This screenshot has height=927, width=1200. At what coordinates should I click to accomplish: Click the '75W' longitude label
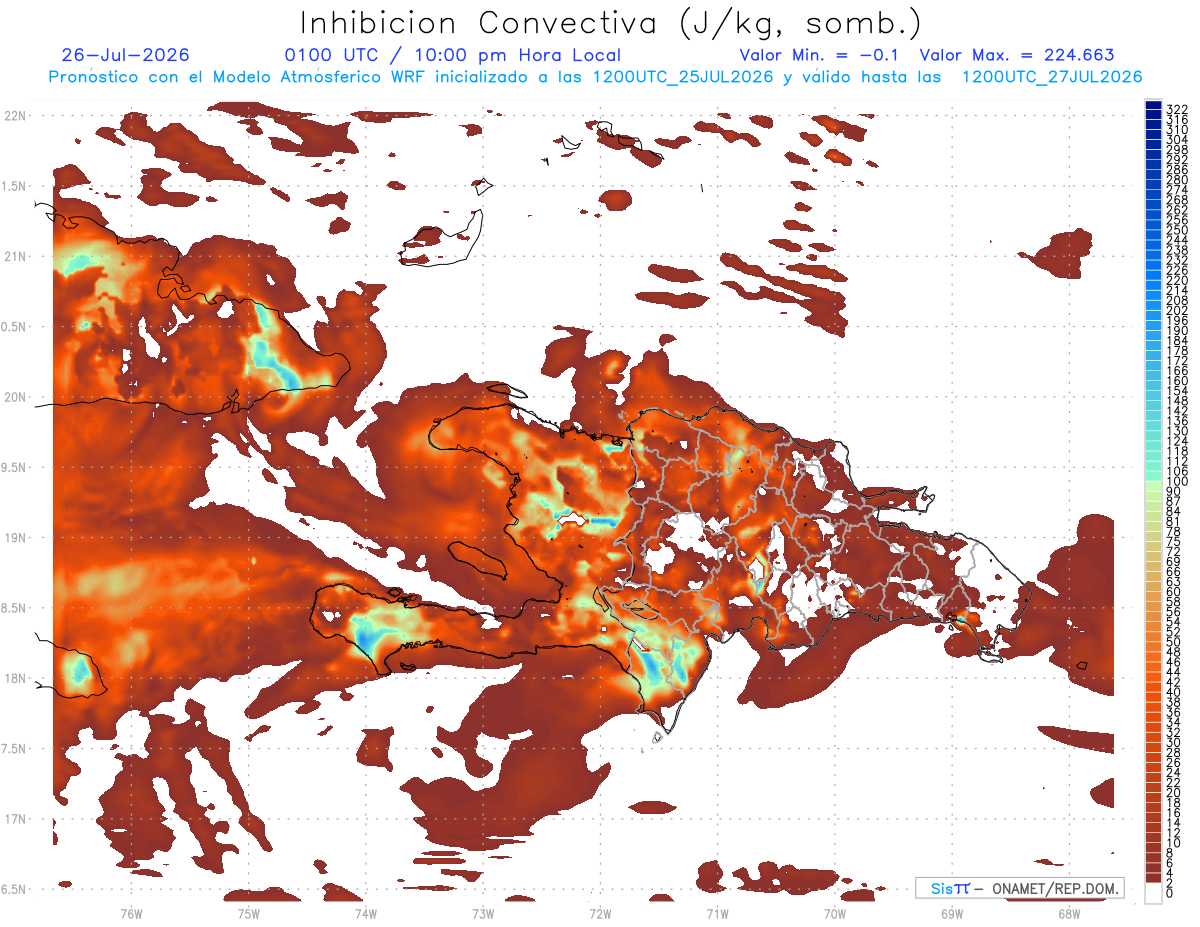coord(249,913)
